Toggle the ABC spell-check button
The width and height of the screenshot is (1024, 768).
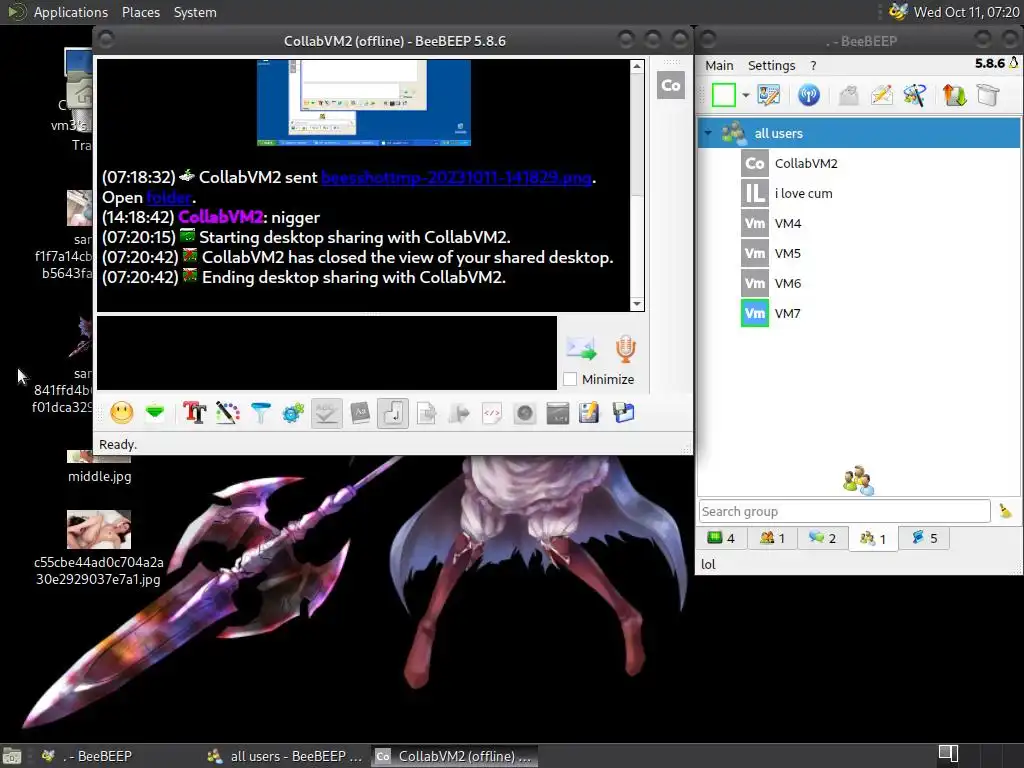click(x=327, y=413)
